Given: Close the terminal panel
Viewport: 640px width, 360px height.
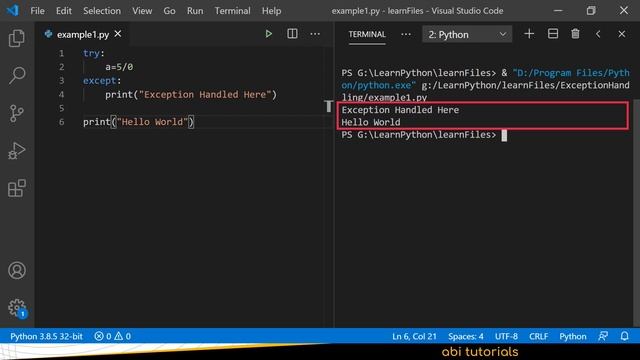Looking at the screenshot, I should pos(622,34).
